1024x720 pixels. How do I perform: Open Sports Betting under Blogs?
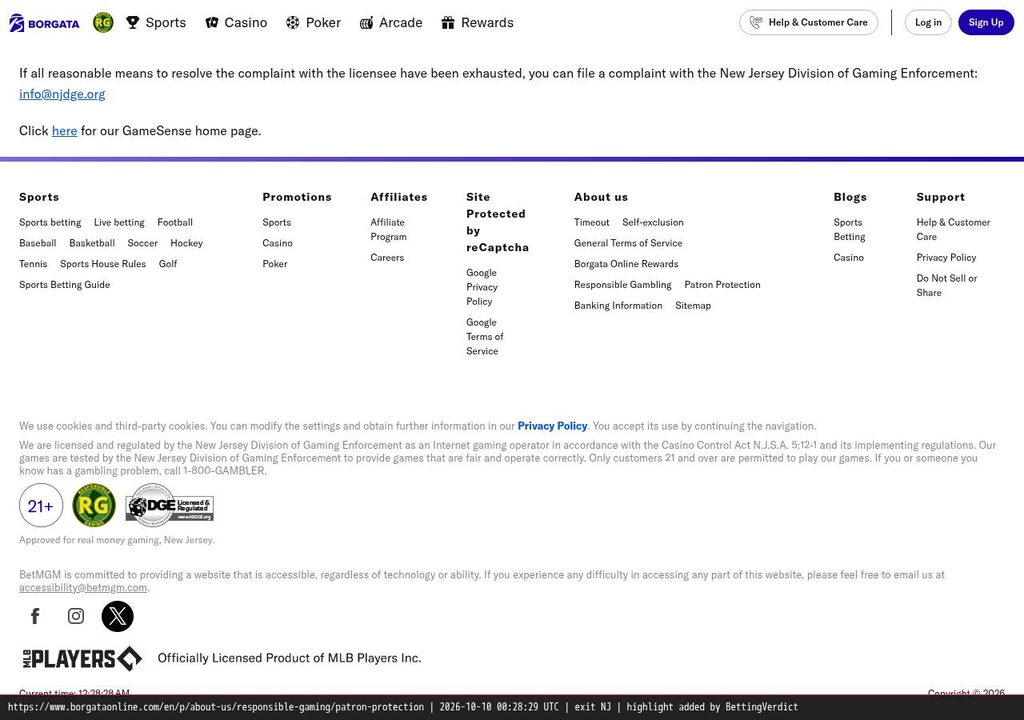[x=850, y=229]
